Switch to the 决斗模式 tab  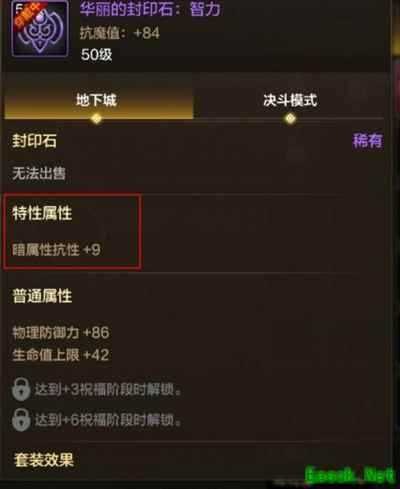(289, 100)
